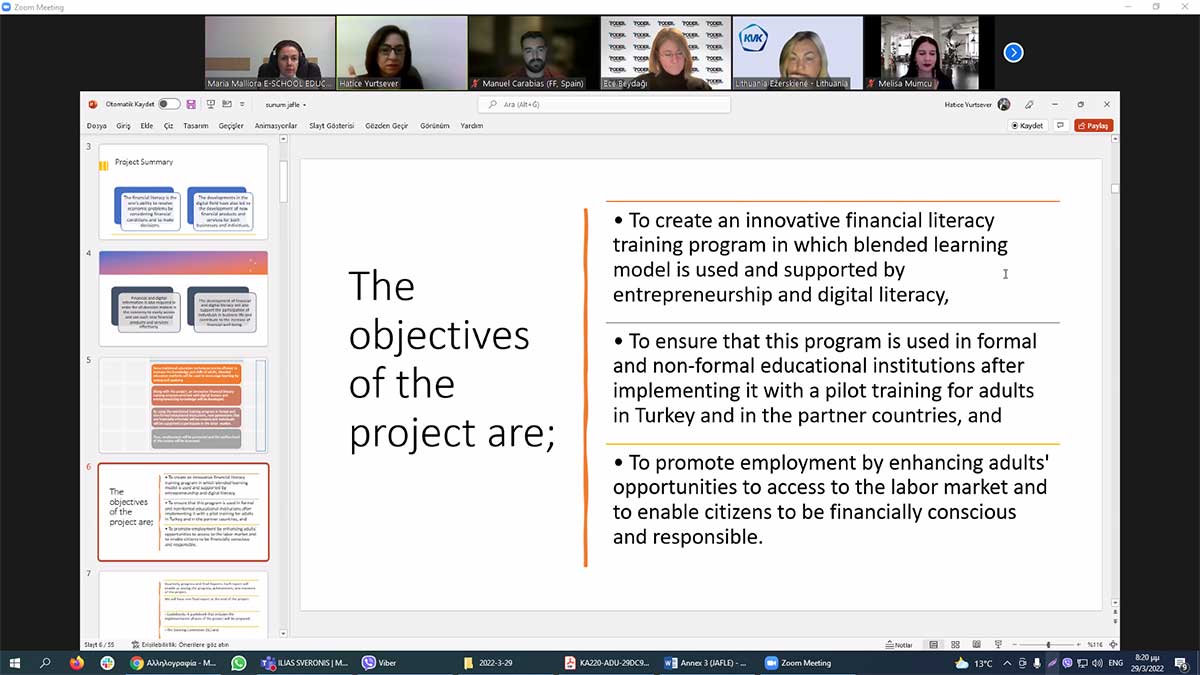Start slideshow from beginning icon in quick access
The height and width of the screenshot is (675, 1200).
pyautogui.click(x=211, y=104)
